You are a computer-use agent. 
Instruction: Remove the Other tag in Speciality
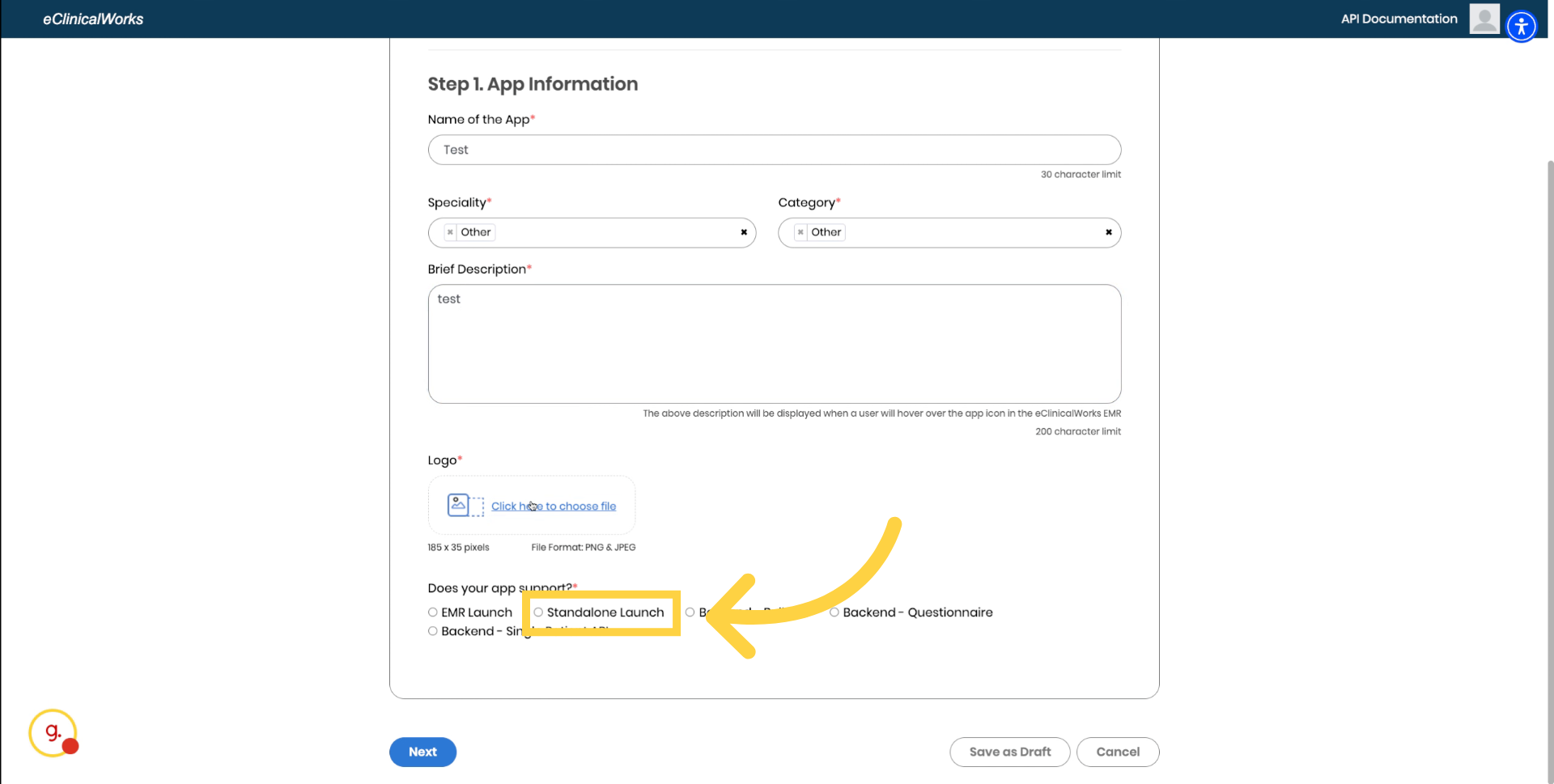pos(451,232)
